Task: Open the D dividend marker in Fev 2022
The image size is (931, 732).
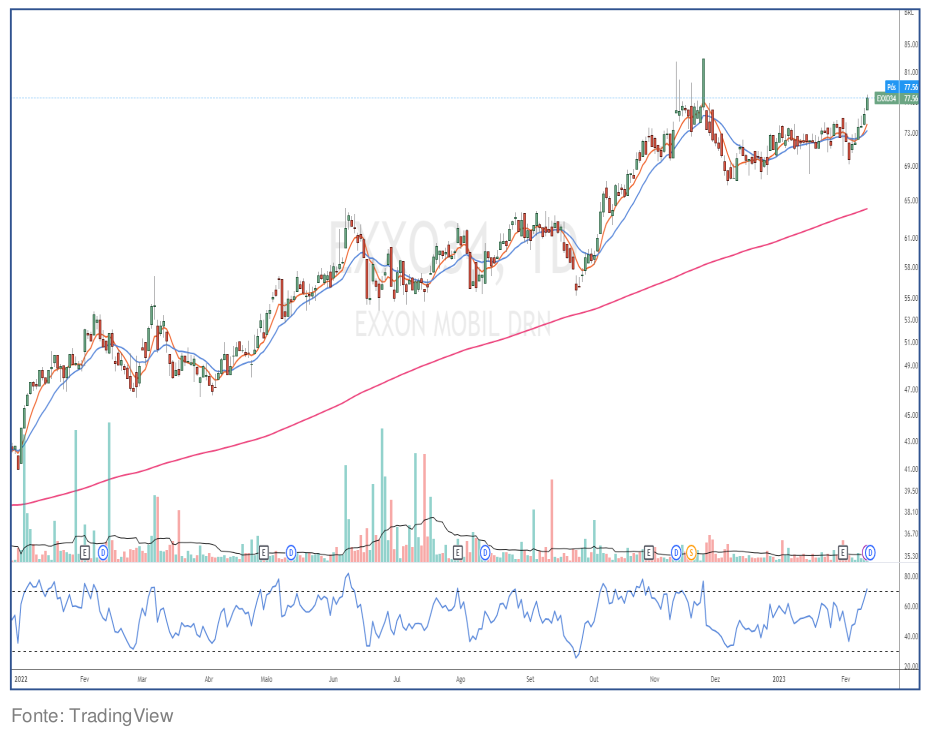Action: point(103,553)
